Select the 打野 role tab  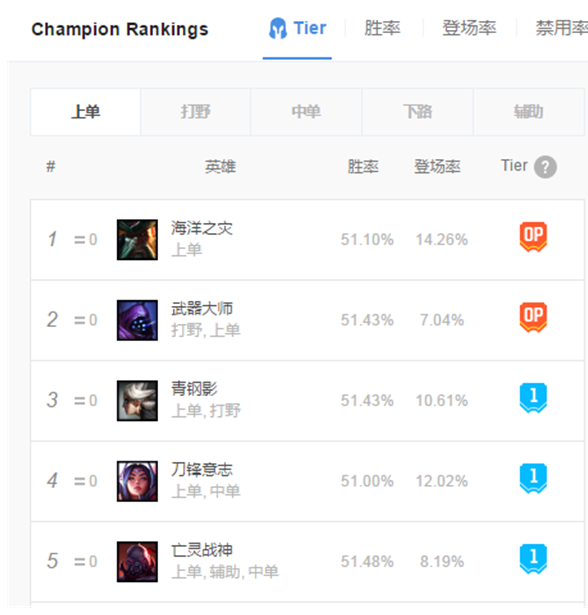click(x=195, y=112)
